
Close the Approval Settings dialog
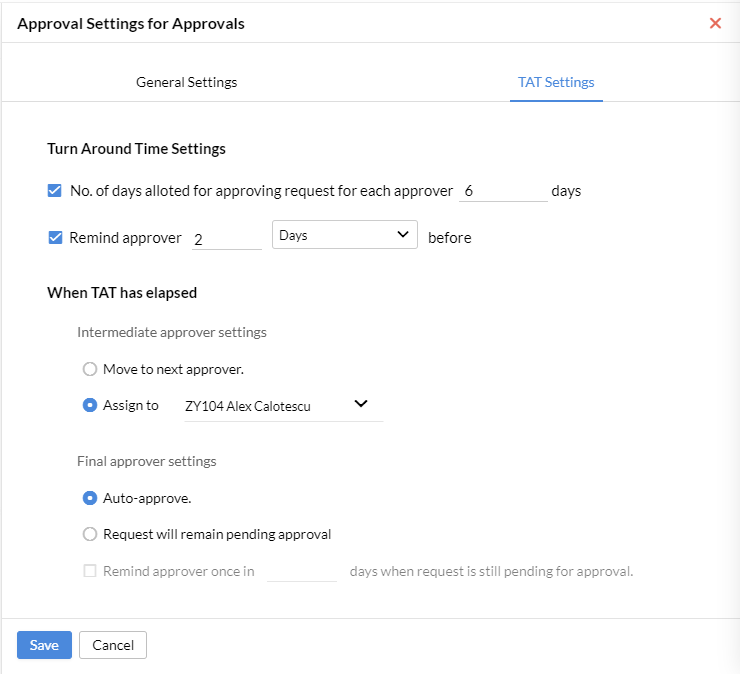(x=715, y=23)
